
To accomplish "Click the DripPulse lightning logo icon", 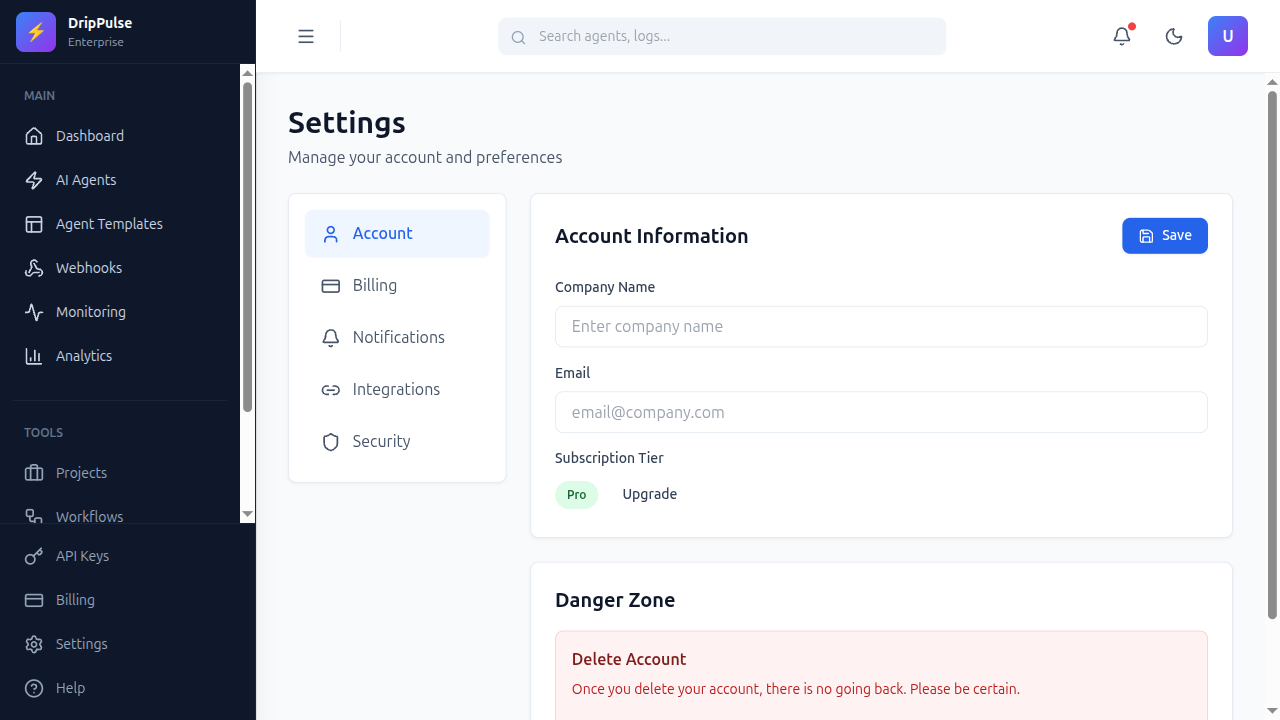I will pyautogui.click(x=36, y=32).
